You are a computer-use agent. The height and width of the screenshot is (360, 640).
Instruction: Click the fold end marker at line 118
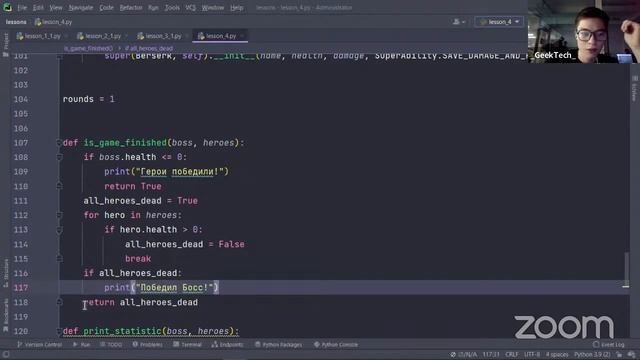click(59, 302)
